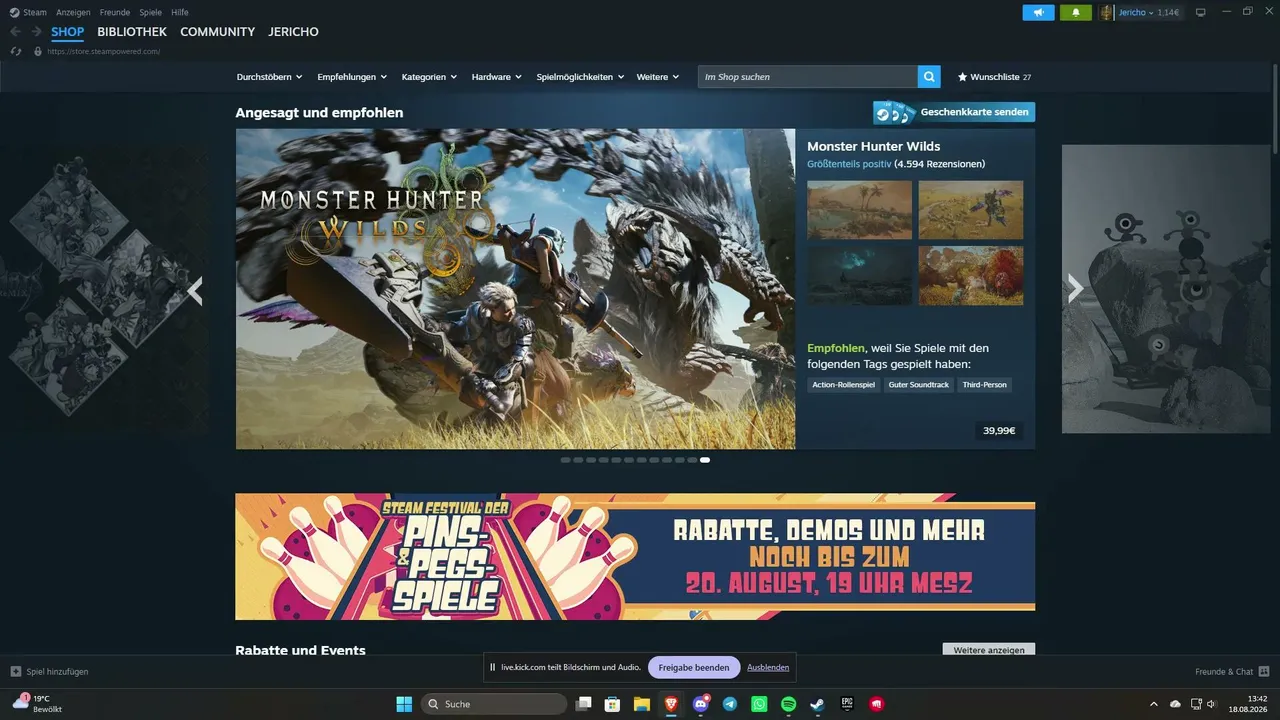The width and height of the screenshot is (1280, 720).
Task: Open the green notification bell
Action: tap(1076, 12)
